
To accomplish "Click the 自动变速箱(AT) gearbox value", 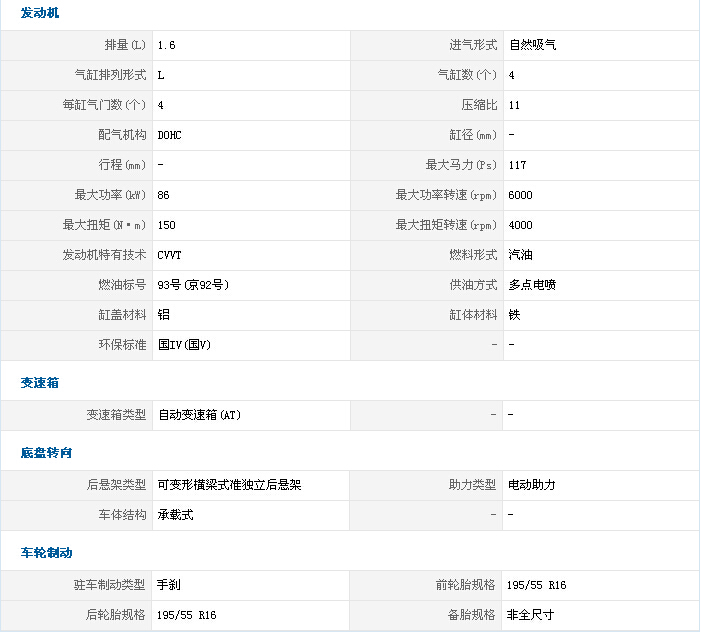I will (x=200, y=415).
